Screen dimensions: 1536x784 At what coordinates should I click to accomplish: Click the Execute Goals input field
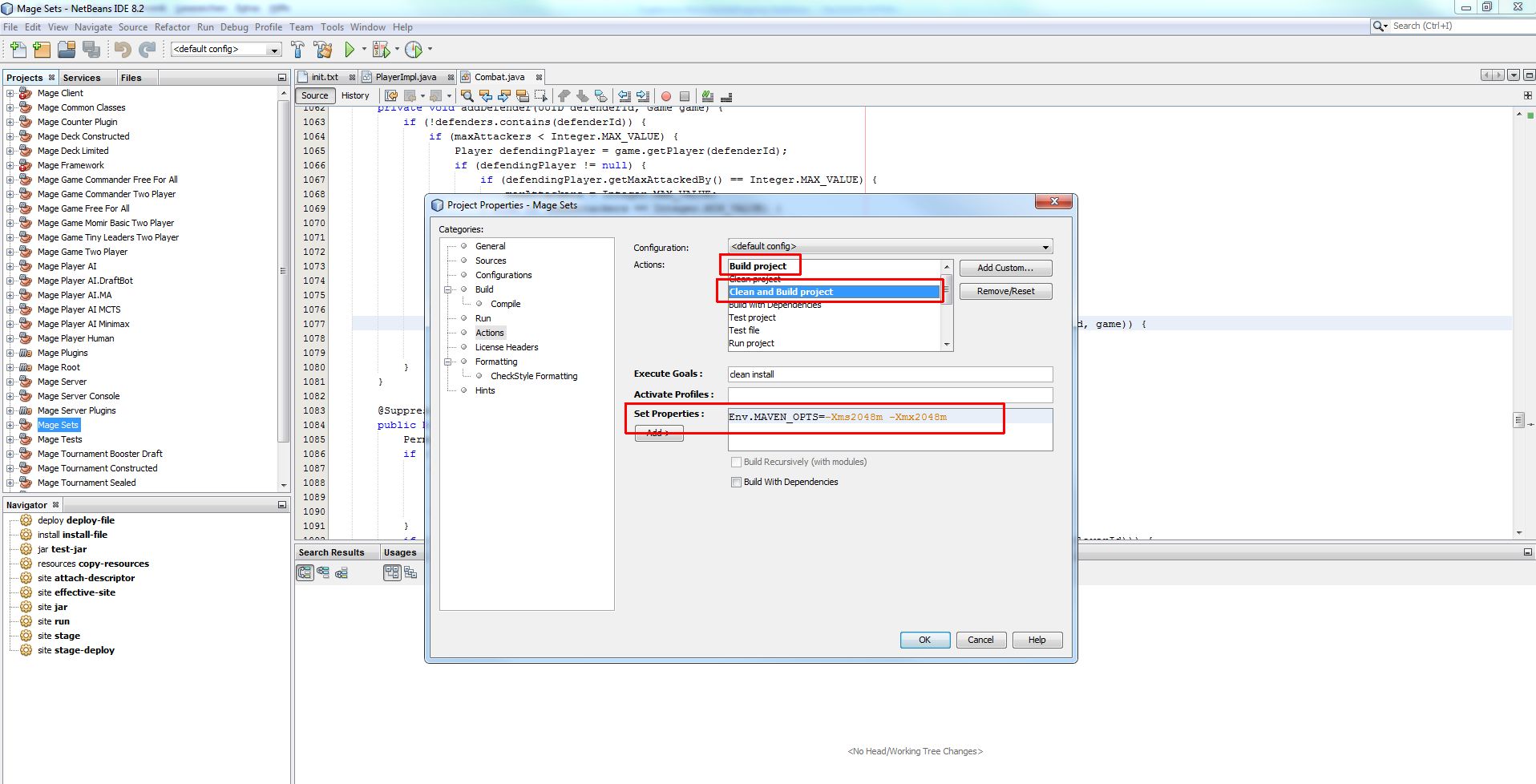(x=890, y=374)
